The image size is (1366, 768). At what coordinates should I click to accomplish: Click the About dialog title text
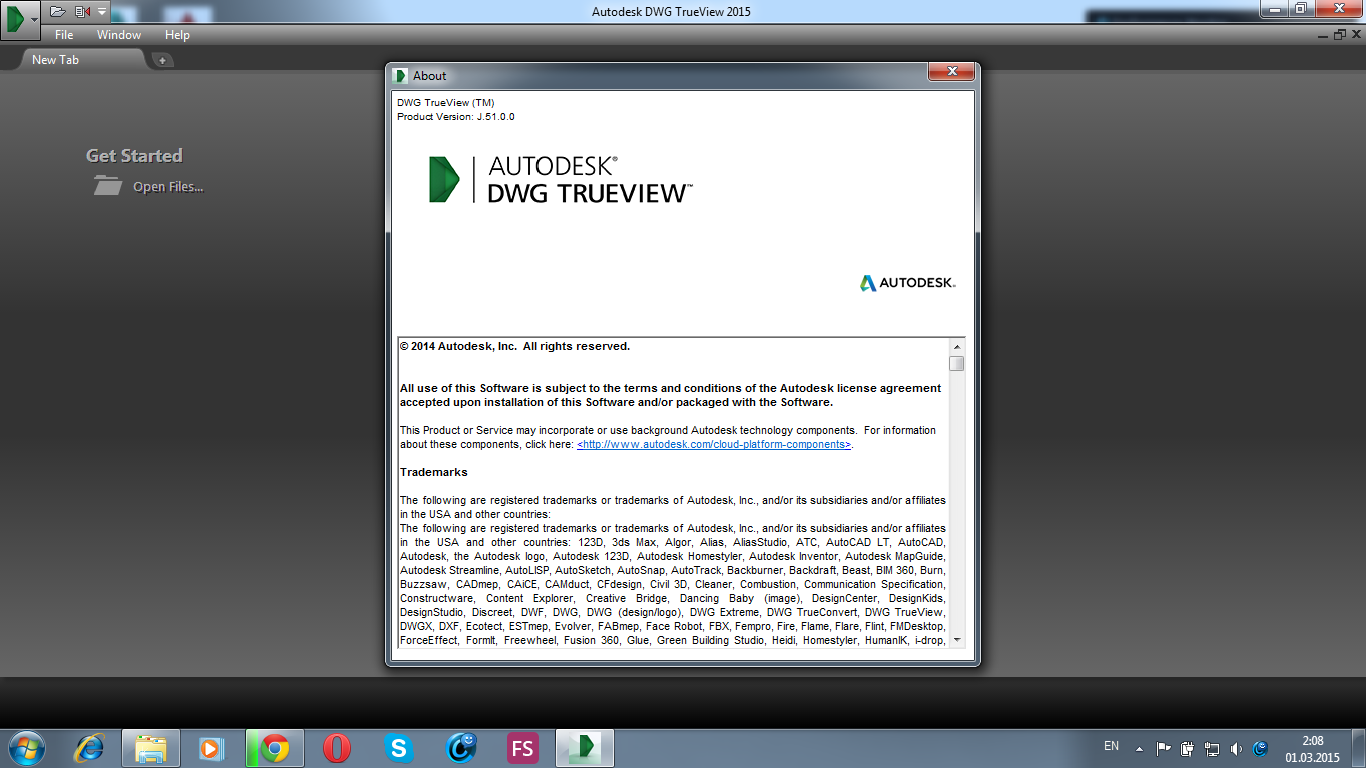pyautogui.click(x=430, y=76)
